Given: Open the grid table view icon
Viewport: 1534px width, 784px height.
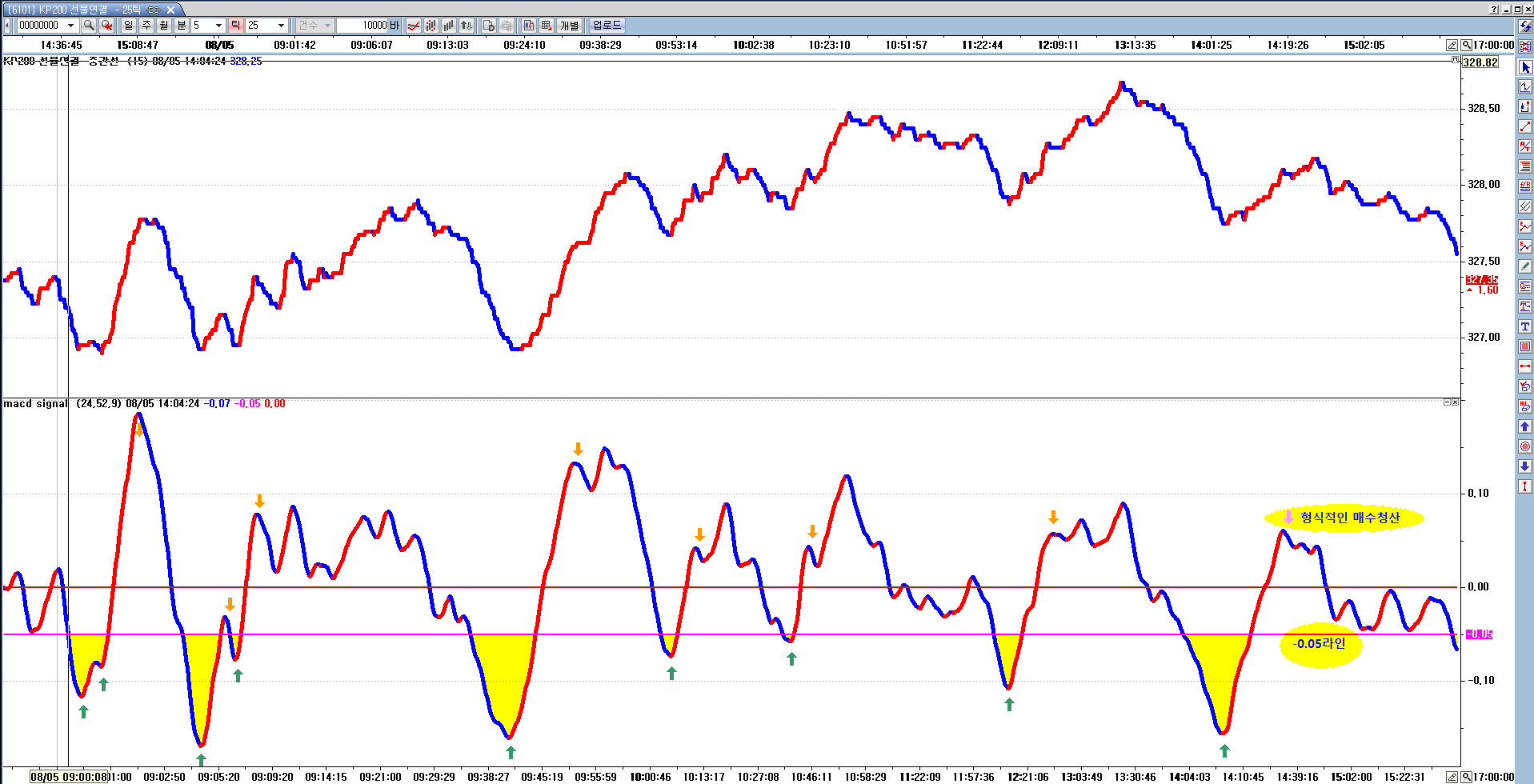Looking at the screenshot, I should coord(547,26).
